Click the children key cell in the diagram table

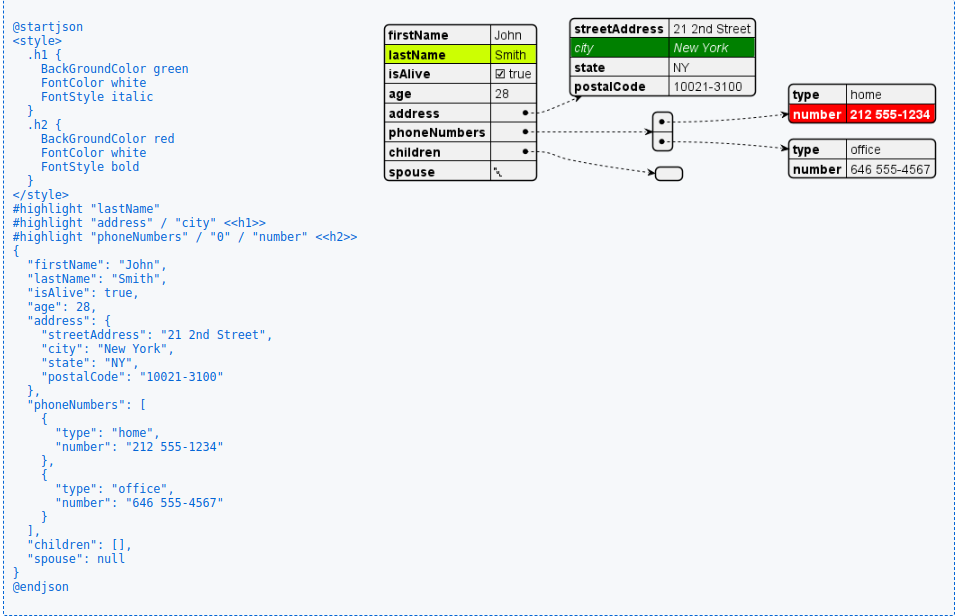click(x=438, y=152)
